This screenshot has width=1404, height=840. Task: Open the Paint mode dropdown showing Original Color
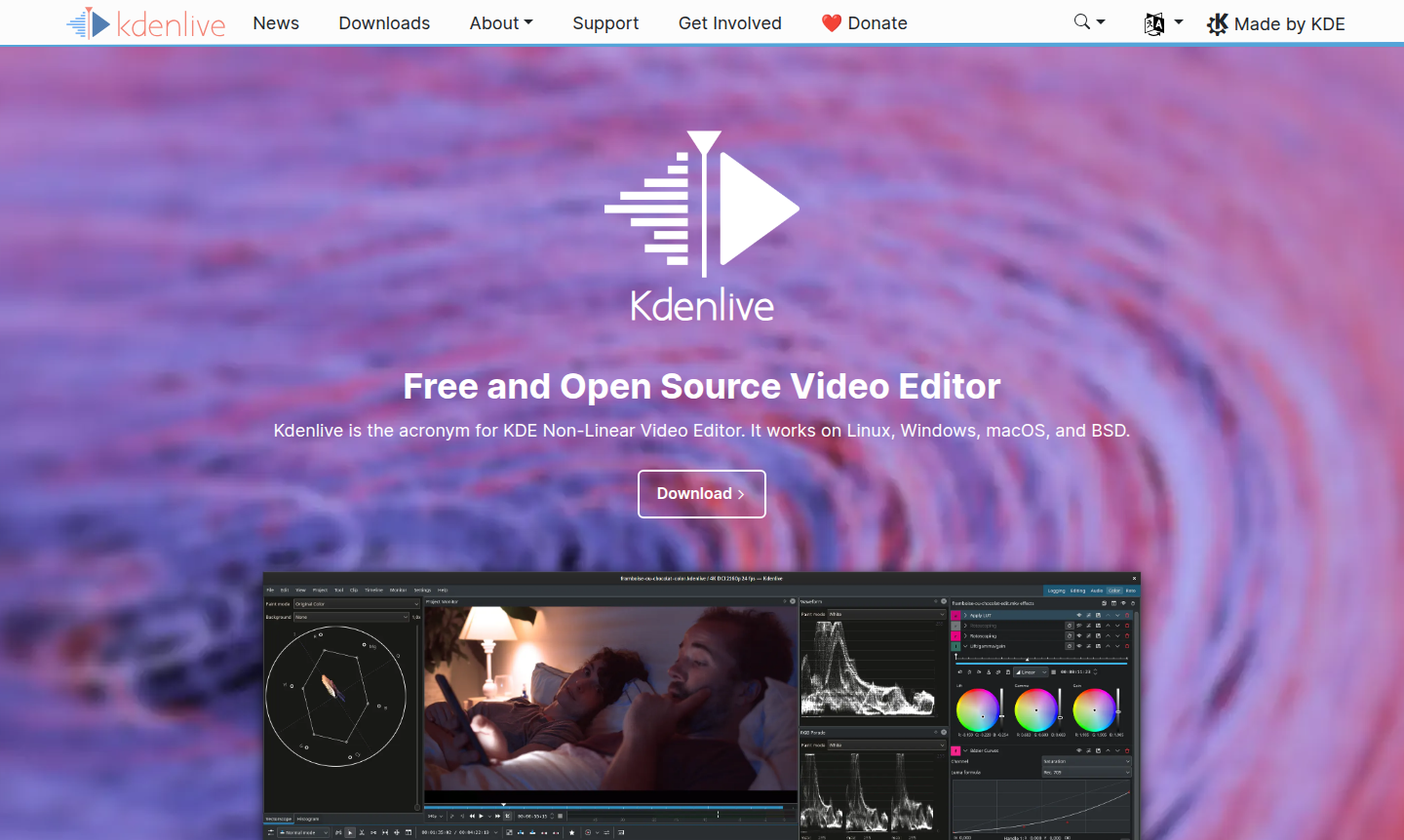[356, 603]
